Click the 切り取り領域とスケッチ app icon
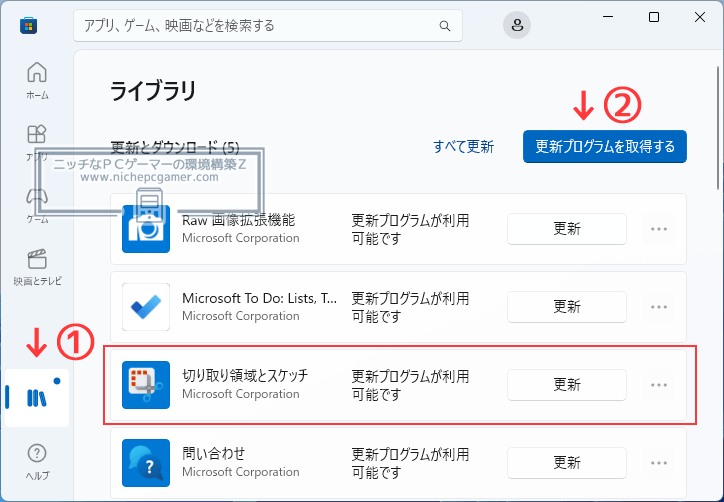This screenshot has height=502, width=724. pos(146,385)
